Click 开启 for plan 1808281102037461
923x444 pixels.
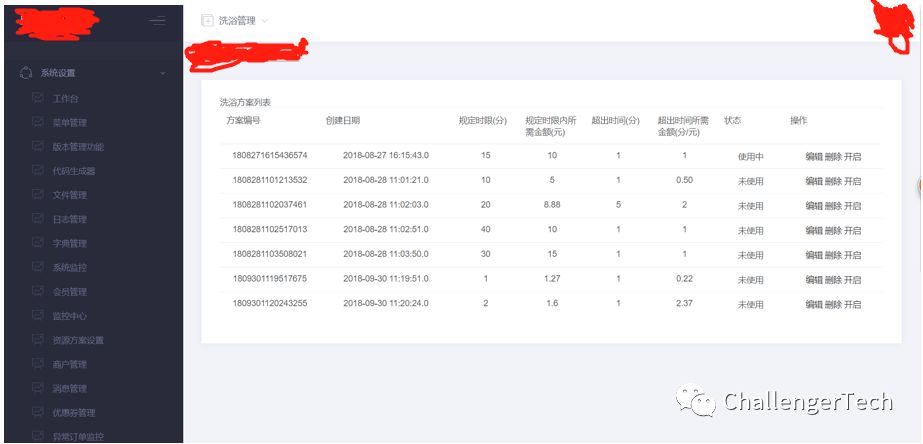coord(852,206)
